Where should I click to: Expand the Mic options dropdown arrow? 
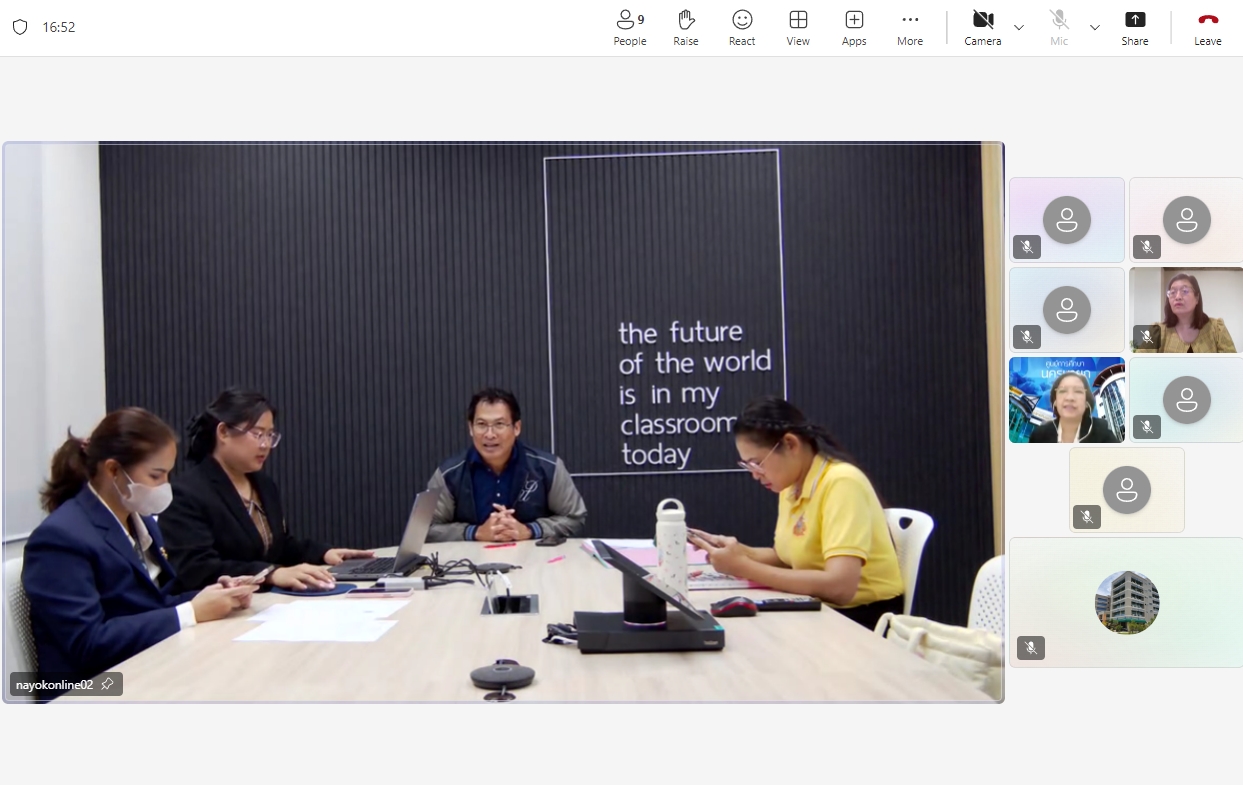click(1095, 28)
